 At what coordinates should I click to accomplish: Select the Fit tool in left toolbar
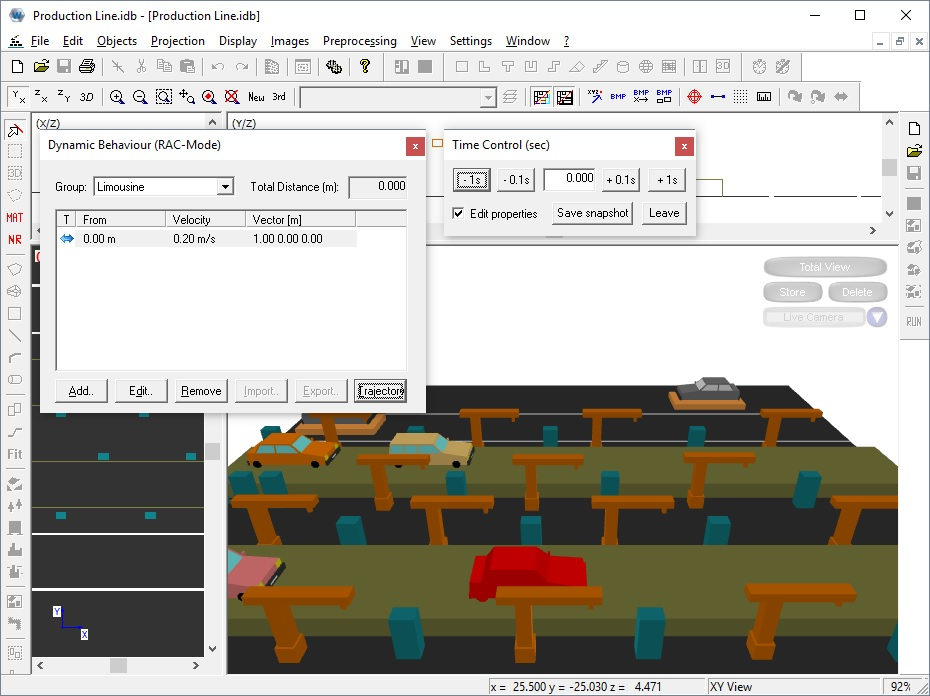click(15, 455)
